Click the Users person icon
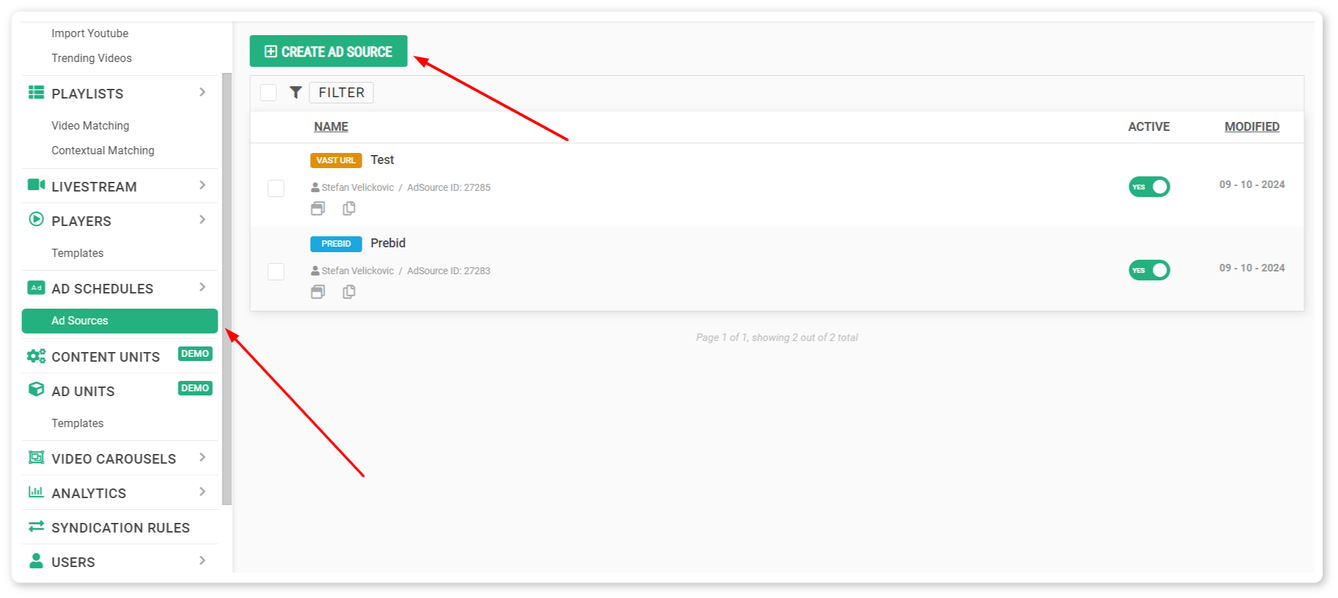1338x598 pixels. tap(36, 561)
